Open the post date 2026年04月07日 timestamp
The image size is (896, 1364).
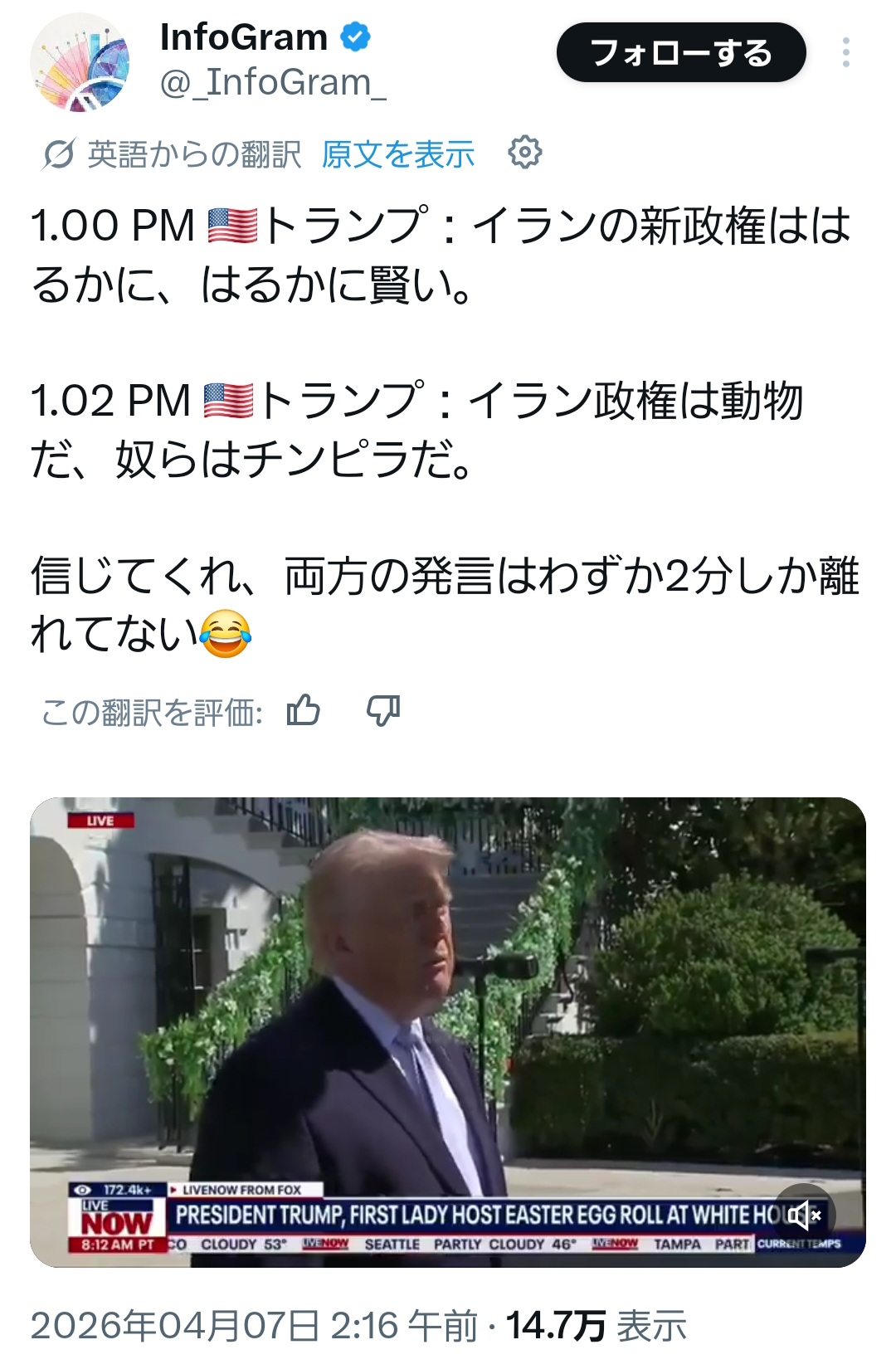coord(255,1325)
